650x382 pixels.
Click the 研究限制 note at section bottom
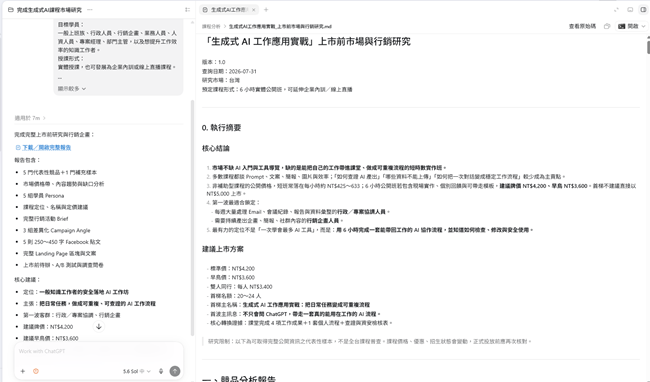369,342
